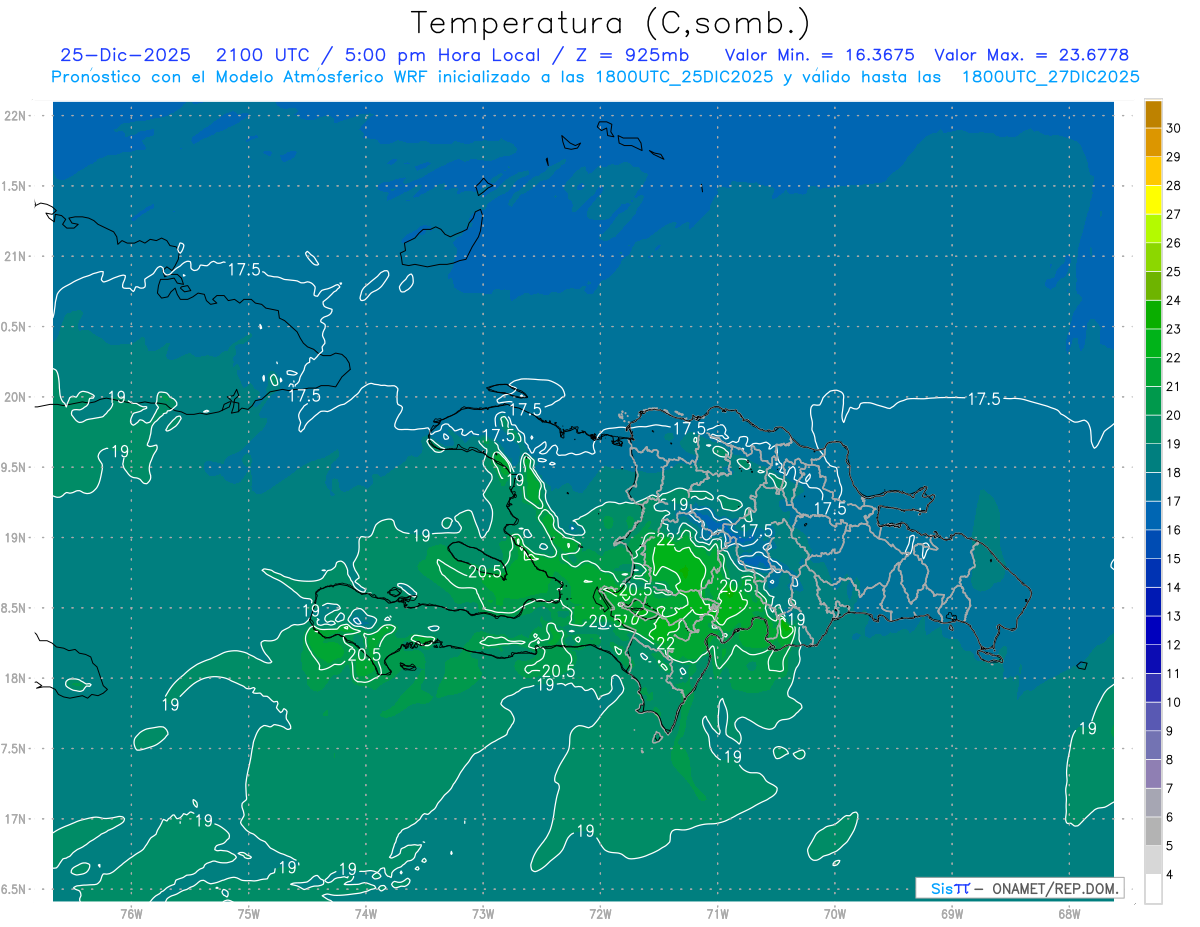Click the '73W' longitude axis label

[x=483, y=913]
